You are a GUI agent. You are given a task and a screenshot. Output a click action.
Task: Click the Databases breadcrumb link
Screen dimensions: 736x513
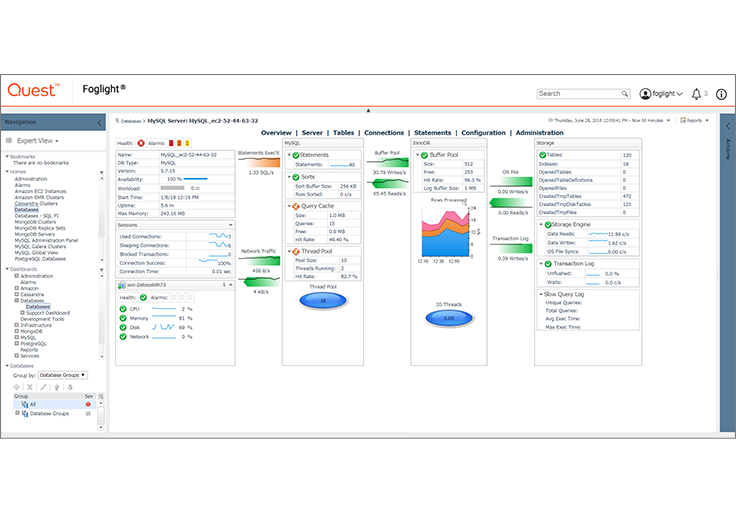point(130,121)
